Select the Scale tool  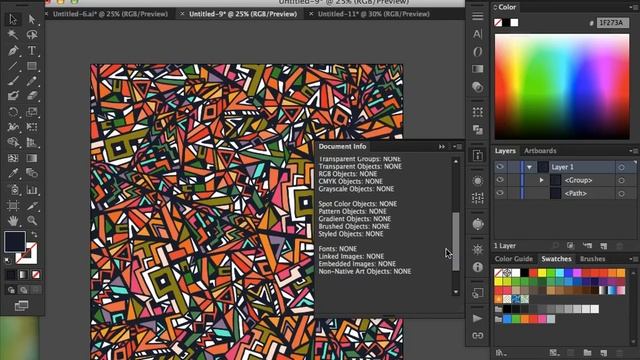tap(32, 112)
